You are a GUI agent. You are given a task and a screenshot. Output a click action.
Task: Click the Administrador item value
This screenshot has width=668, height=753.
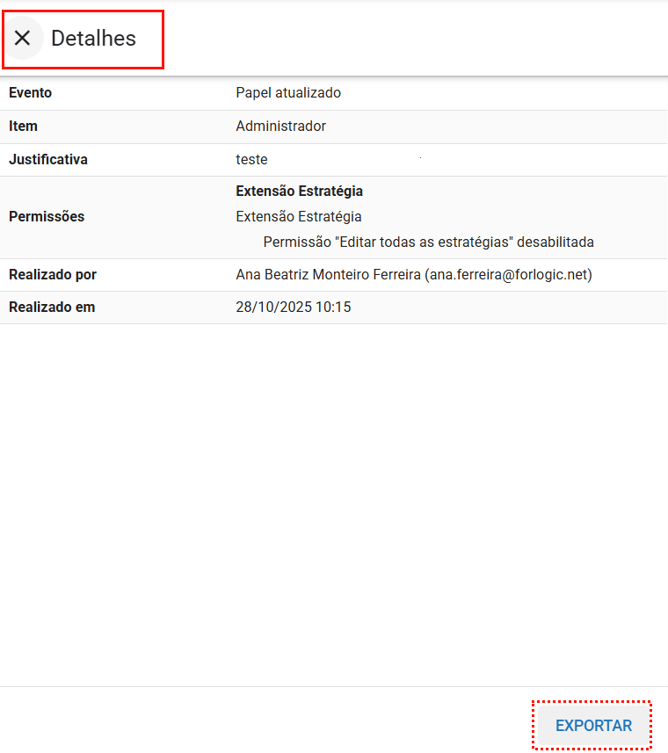(280, 126)
